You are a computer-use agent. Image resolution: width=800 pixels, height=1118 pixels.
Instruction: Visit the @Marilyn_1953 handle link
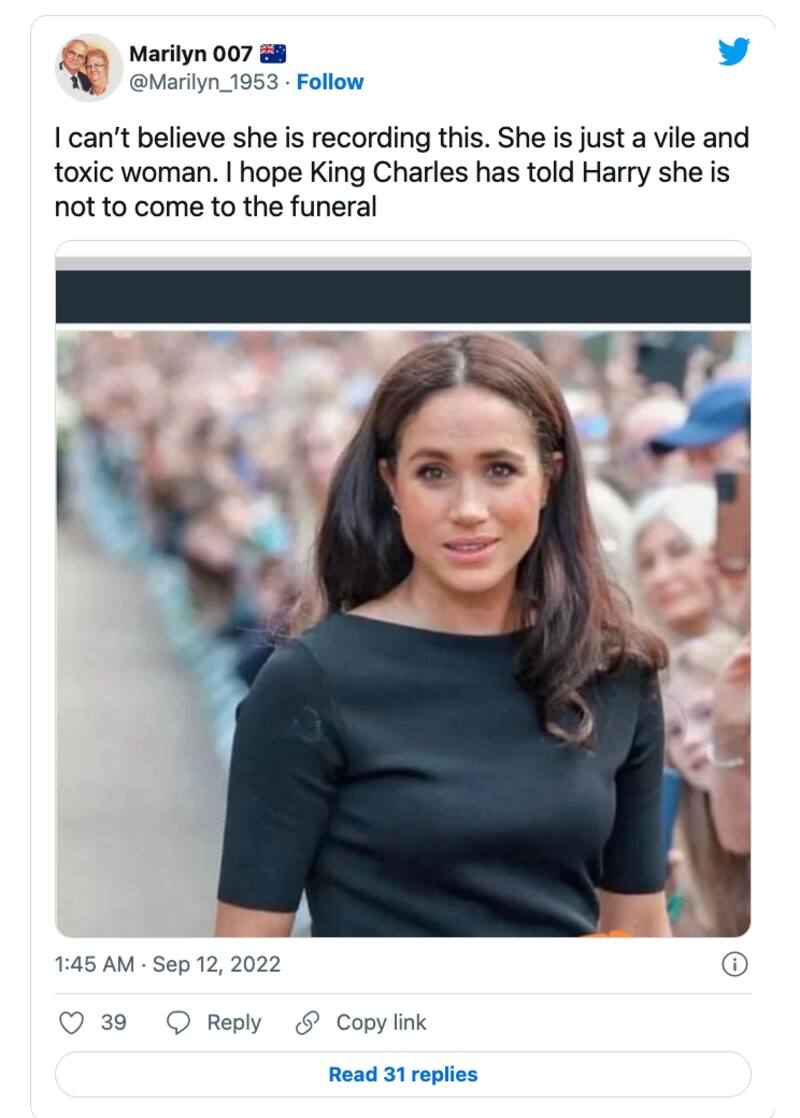pyautogui.click(x=203, y=82)
